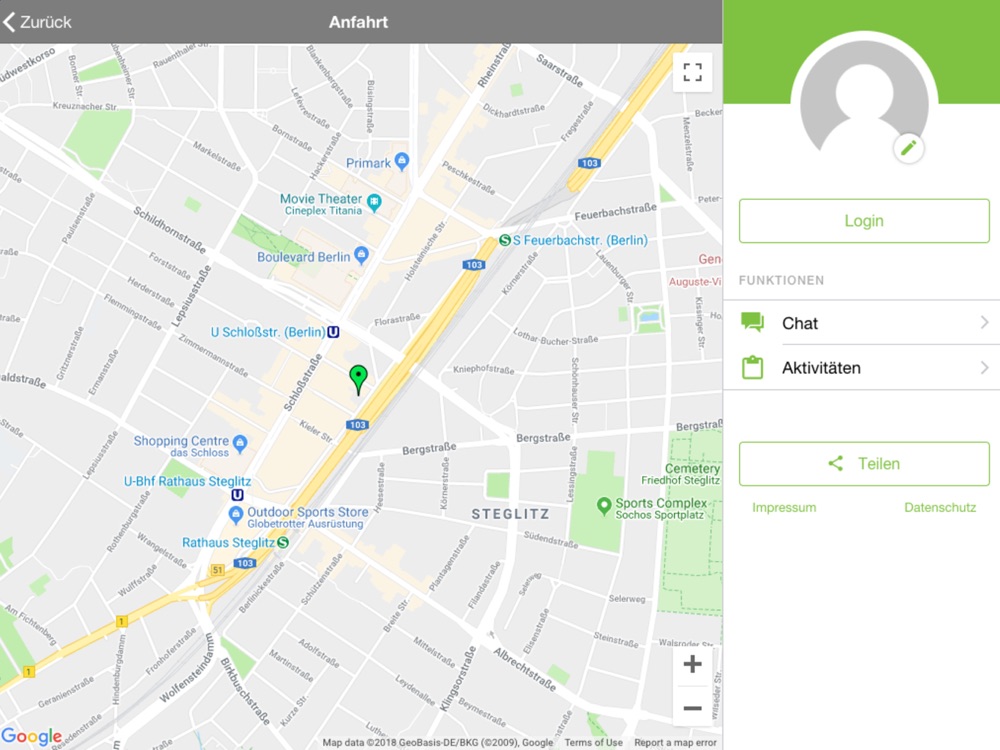Click the Albrechtstraße street label
The height and width of the screenshot is (750, 1000).
(524, 669)
